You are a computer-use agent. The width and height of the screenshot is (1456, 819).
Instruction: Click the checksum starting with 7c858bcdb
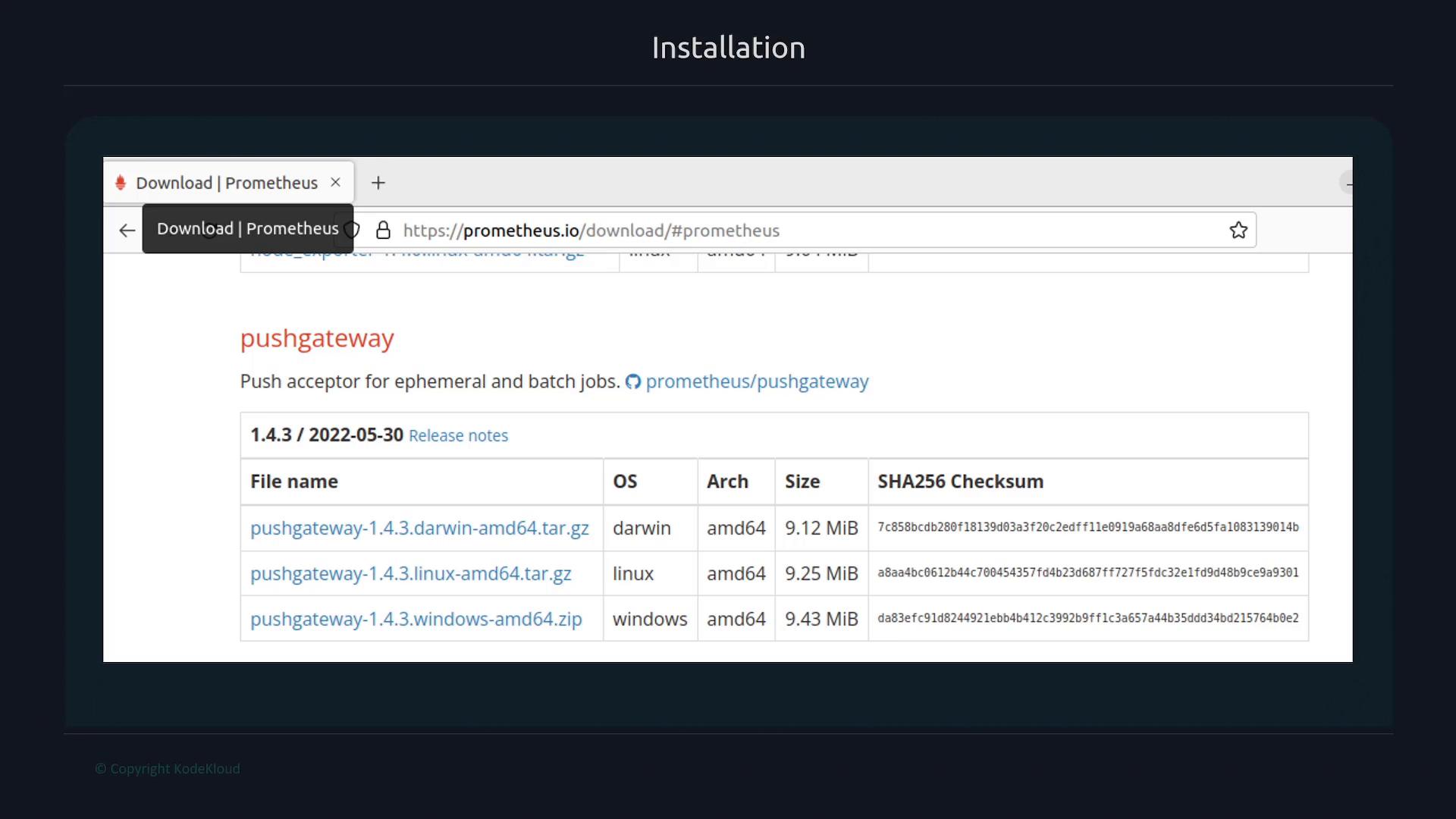1088,527
